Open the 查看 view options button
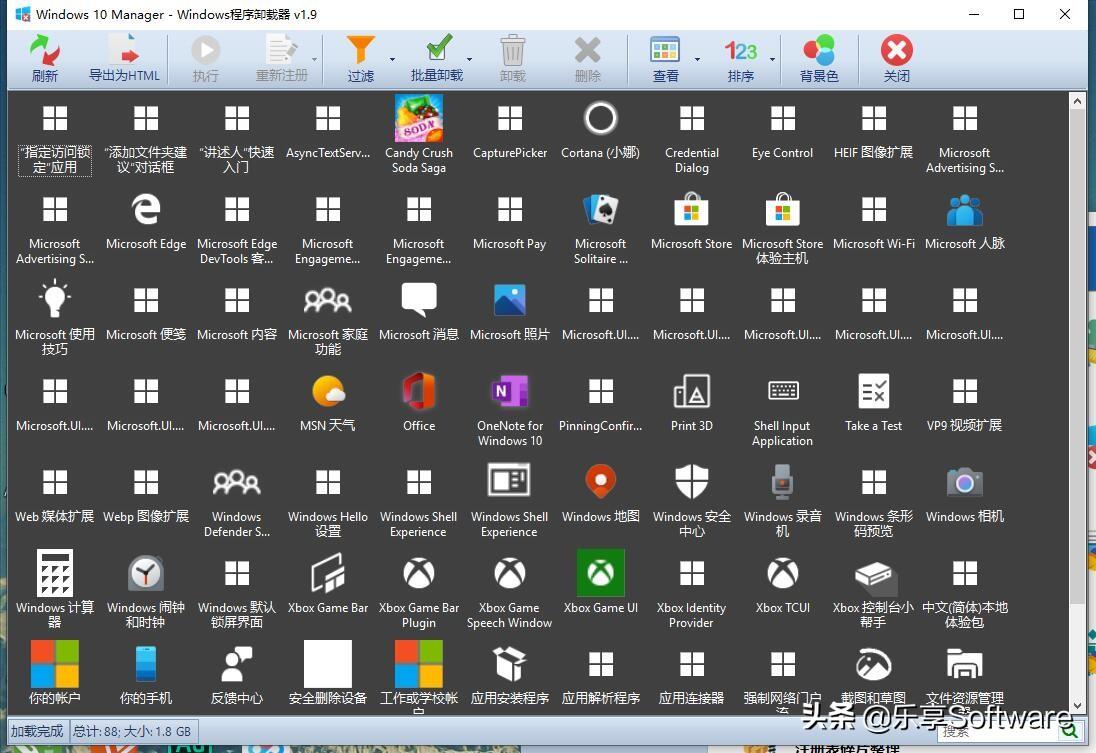The image size is (1096, 753). click(665, 59)
